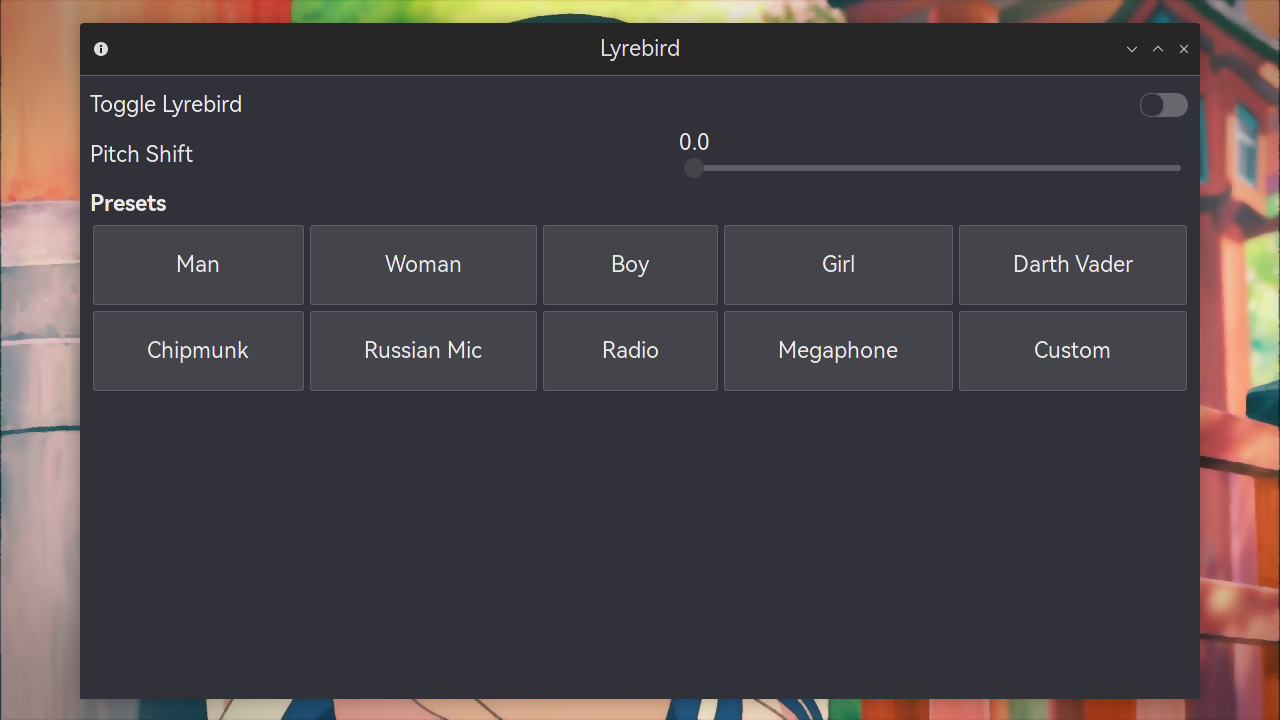1280x720 pixels.
Task: Click the Pitch Shift 0.0 value label
Action: (694, 142)
